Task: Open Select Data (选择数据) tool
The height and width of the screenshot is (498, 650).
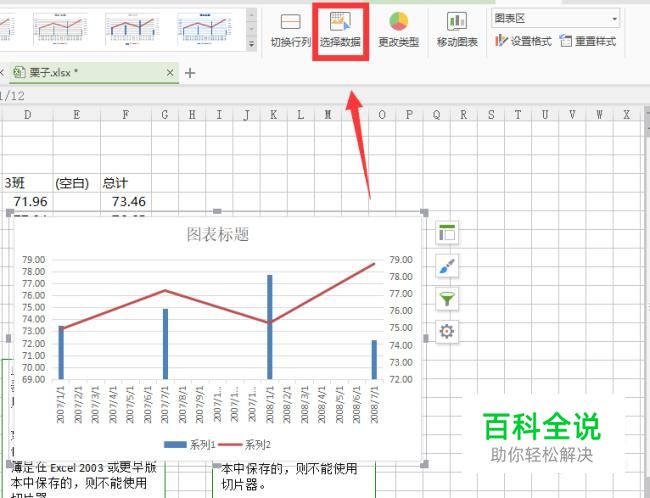Action: click(340, 31)
